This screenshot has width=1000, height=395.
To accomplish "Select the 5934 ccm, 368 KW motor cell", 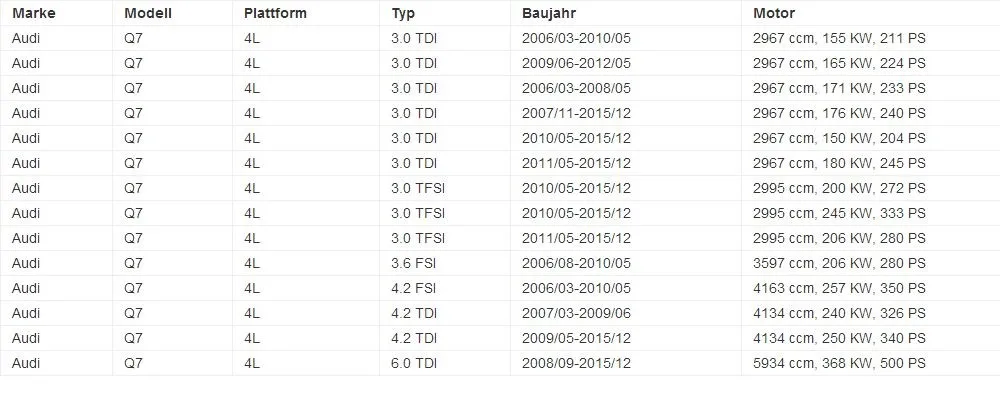I will tap(839, 363).
